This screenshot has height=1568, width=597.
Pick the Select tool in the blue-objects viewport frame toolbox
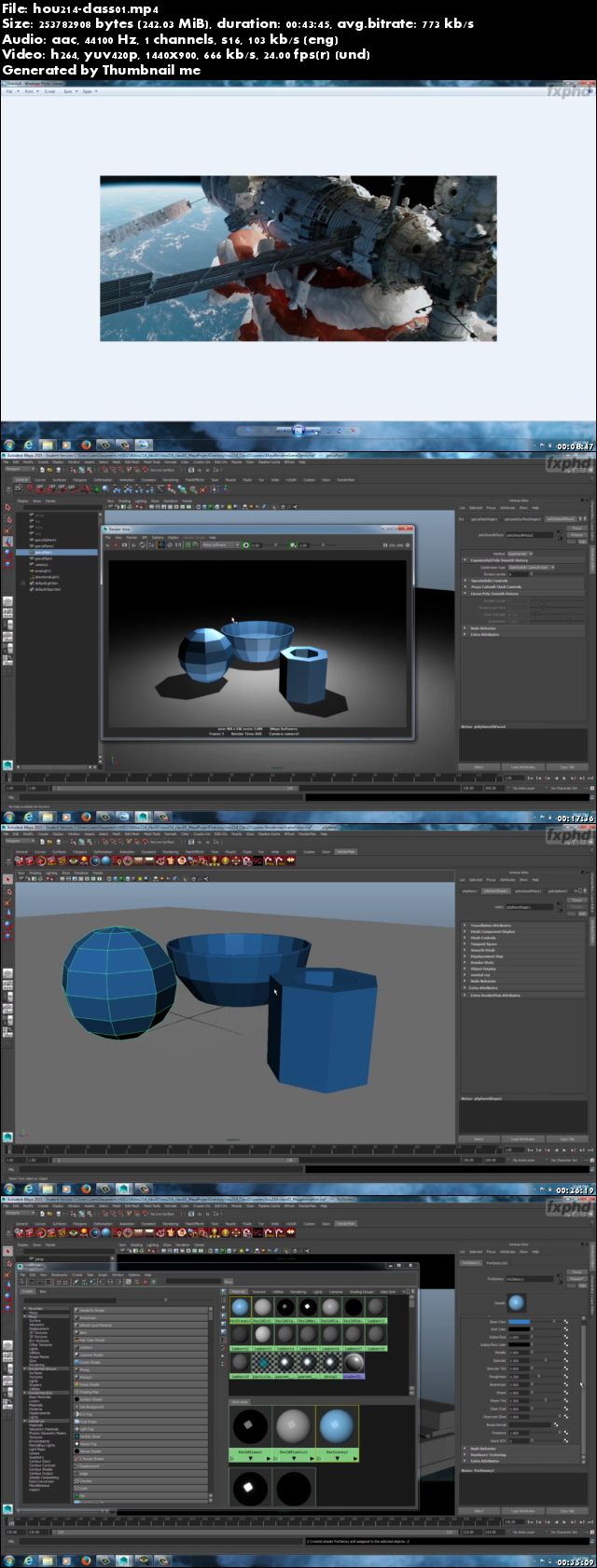7,878
